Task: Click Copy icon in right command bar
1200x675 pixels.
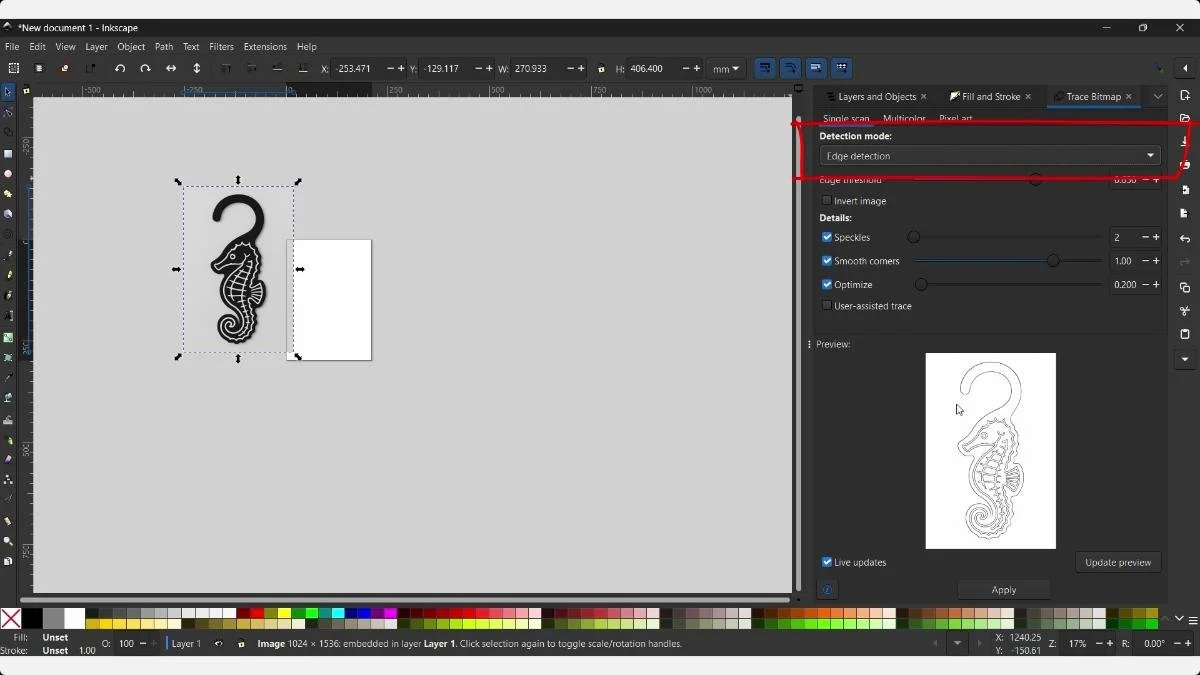Action: pyautogui.click(x=1185, y=287)
